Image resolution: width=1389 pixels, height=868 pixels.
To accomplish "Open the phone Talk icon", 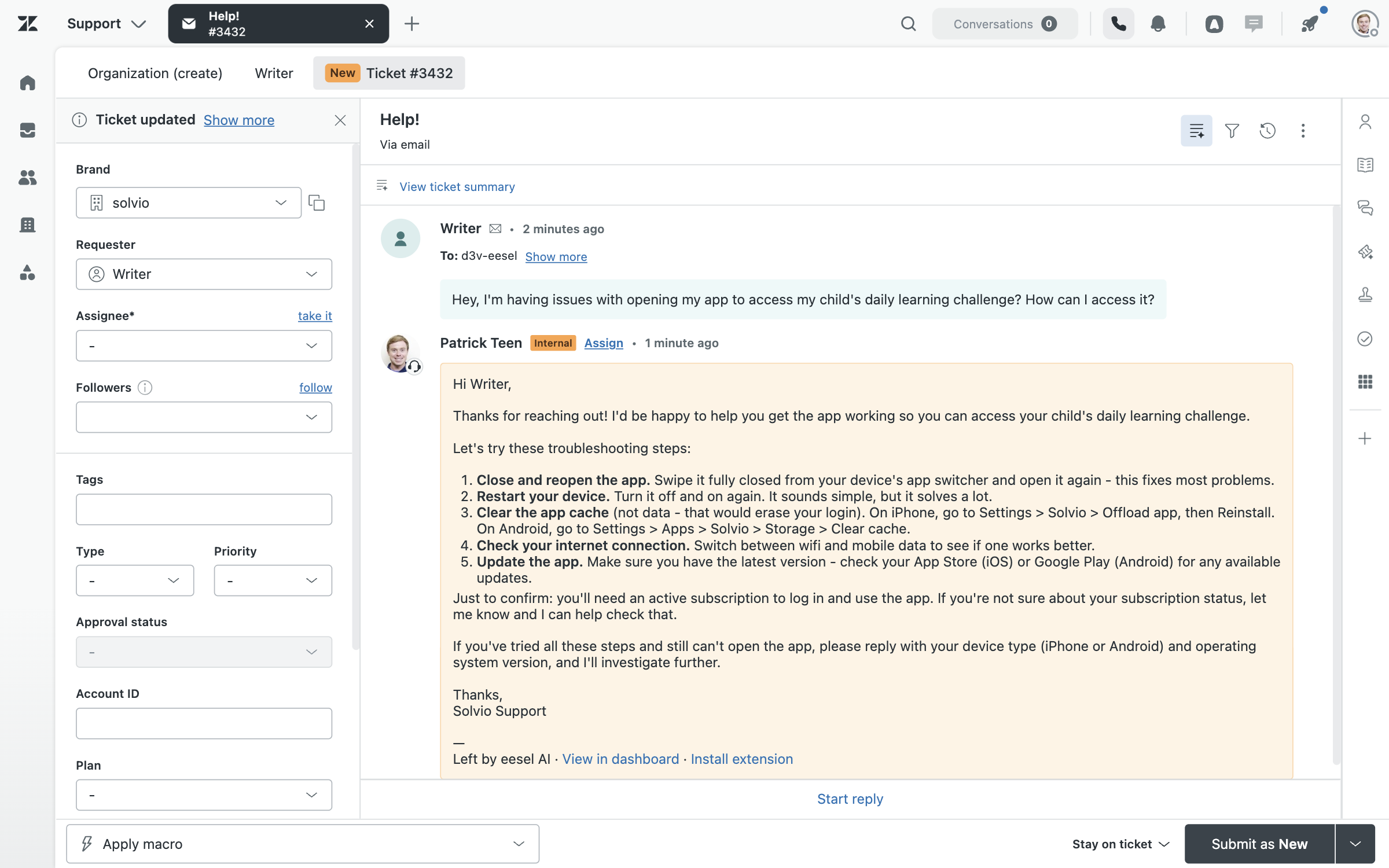I will (1118, 24).
